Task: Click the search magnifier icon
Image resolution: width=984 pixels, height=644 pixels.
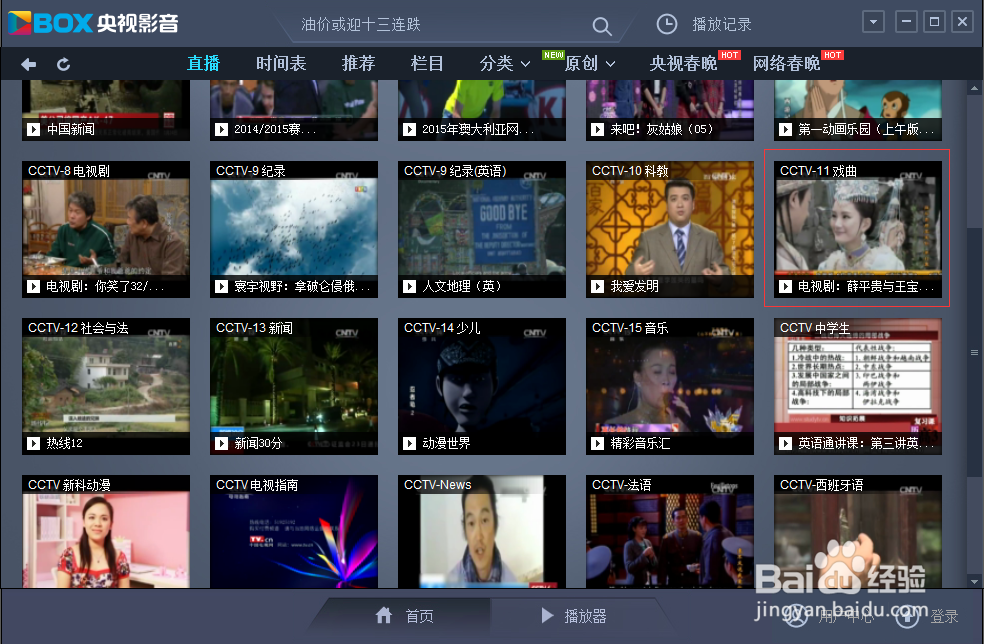Action: pyautogui.click(x=601, y=26)
